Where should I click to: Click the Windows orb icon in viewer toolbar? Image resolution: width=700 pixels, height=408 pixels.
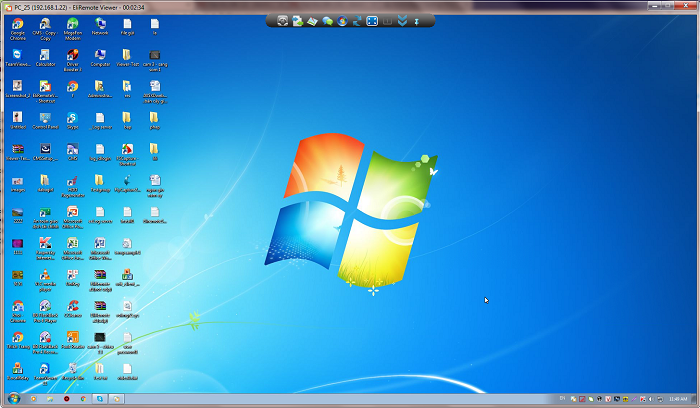pos(342,21)
